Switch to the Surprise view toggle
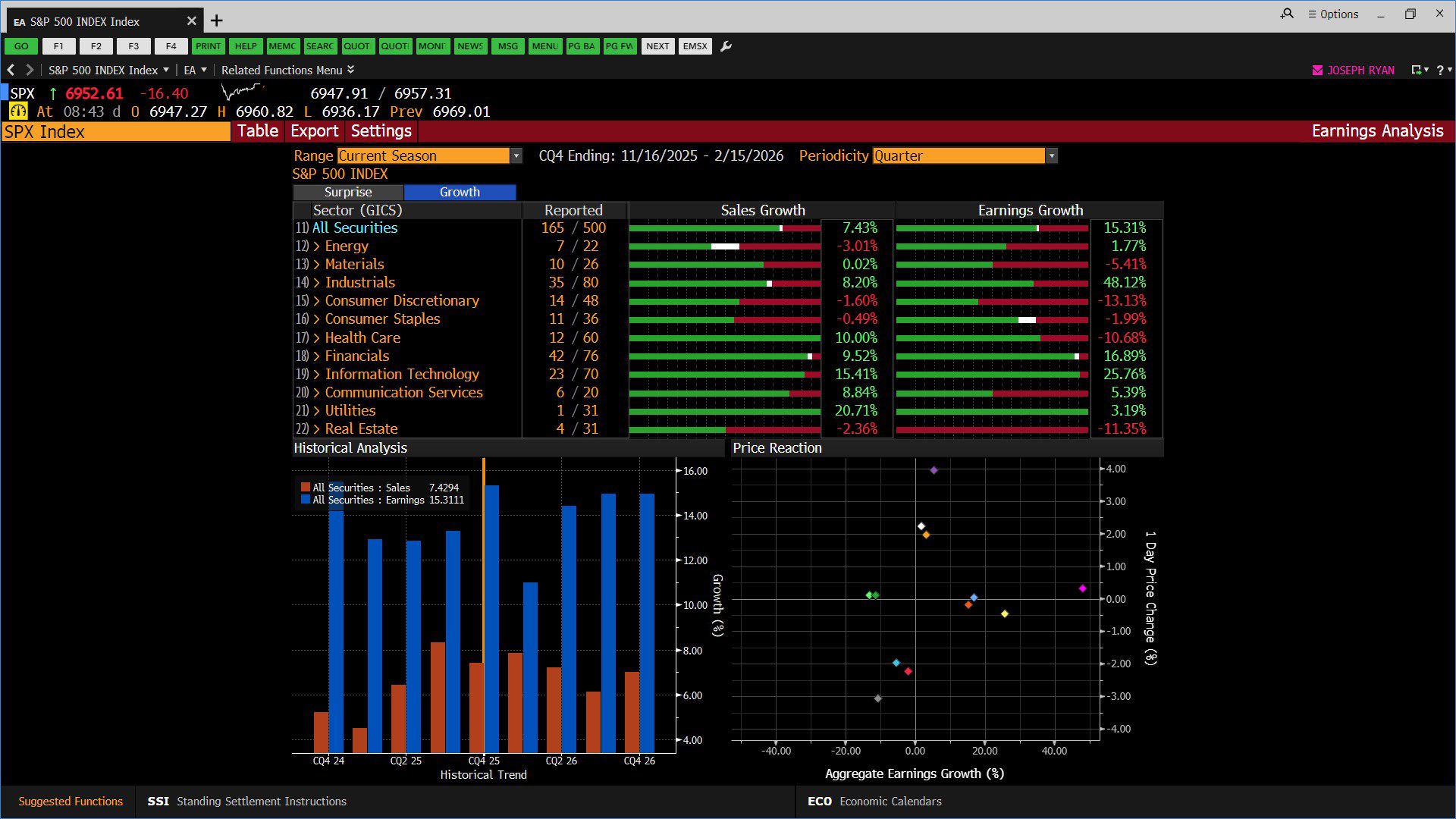Viewport: 1456px width, 819px height. (x=348, y=192)
